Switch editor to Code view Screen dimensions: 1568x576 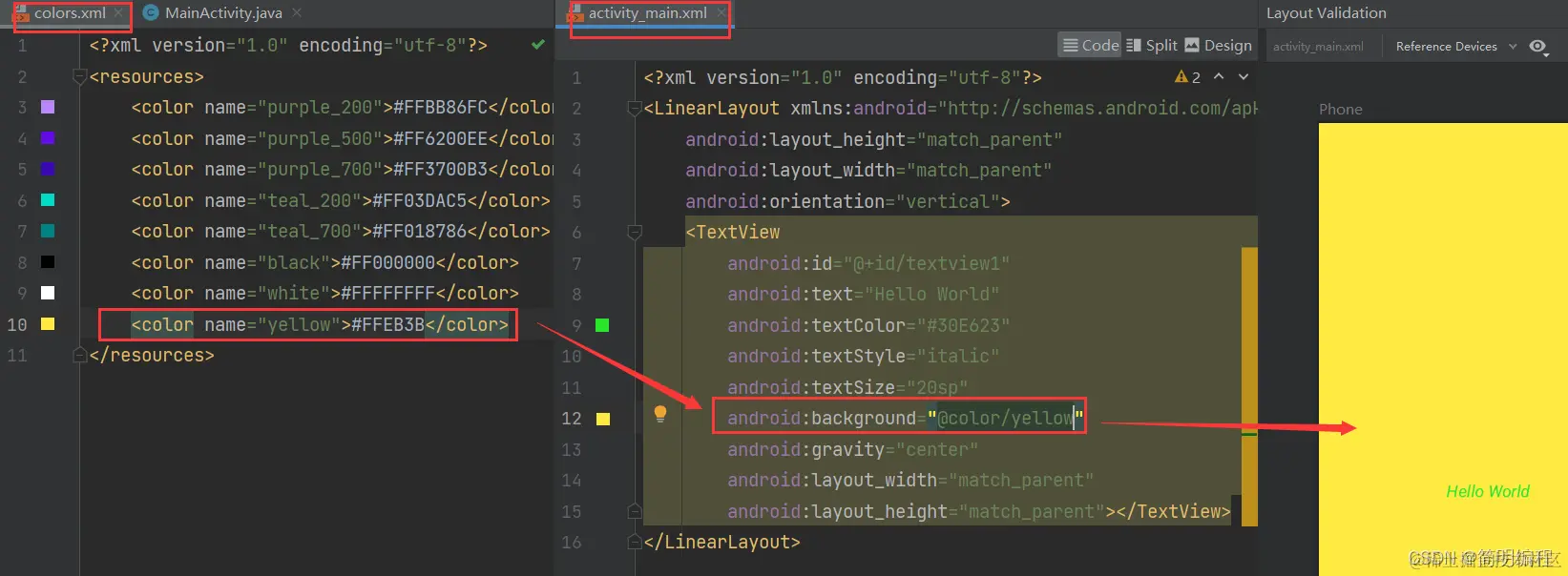1090,45
